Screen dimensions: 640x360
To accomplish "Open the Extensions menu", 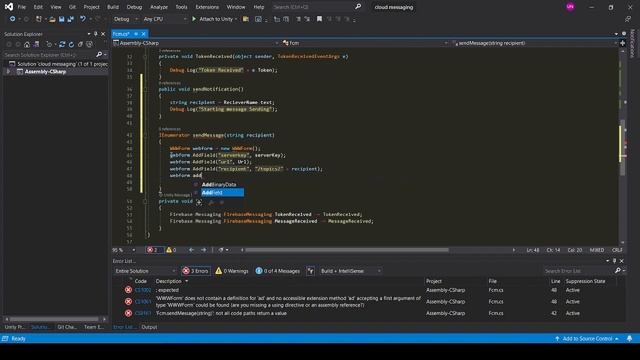I will click(207, 7).
